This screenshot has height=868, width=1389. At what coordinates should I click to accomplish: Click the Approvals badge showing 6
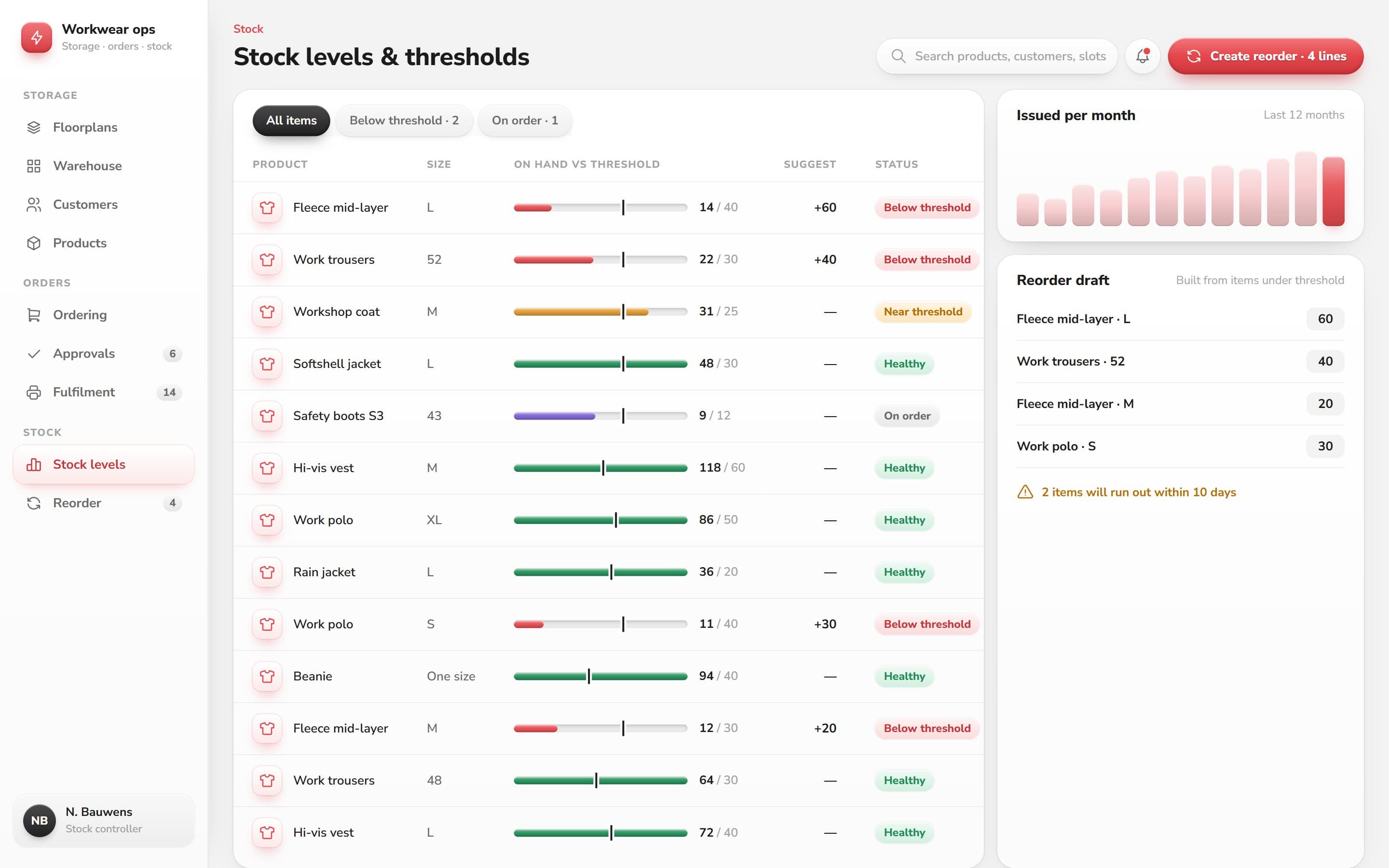tap(172, 353)
